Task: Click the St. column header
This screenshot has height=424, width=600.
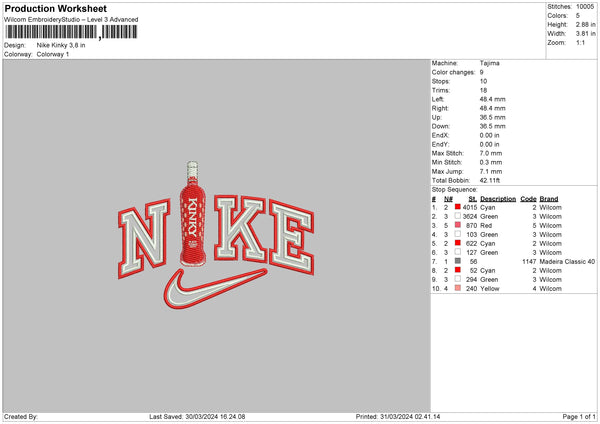Action: click(x=473, y=199)
